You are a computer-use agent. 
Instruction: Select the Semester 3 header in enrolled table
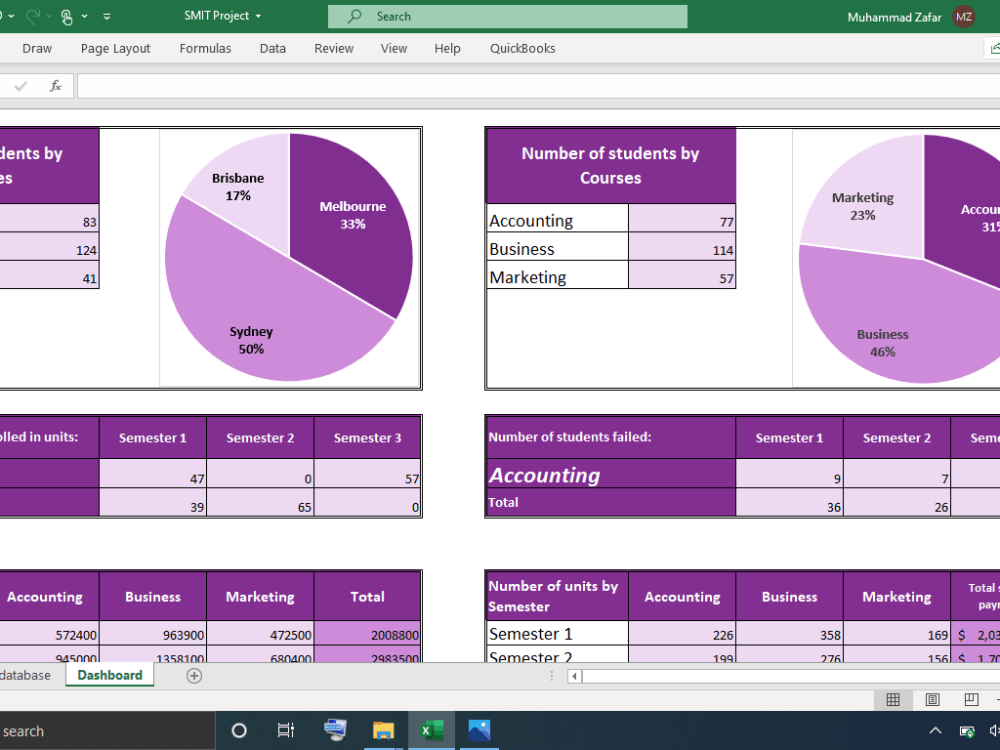tap(367, 438)
